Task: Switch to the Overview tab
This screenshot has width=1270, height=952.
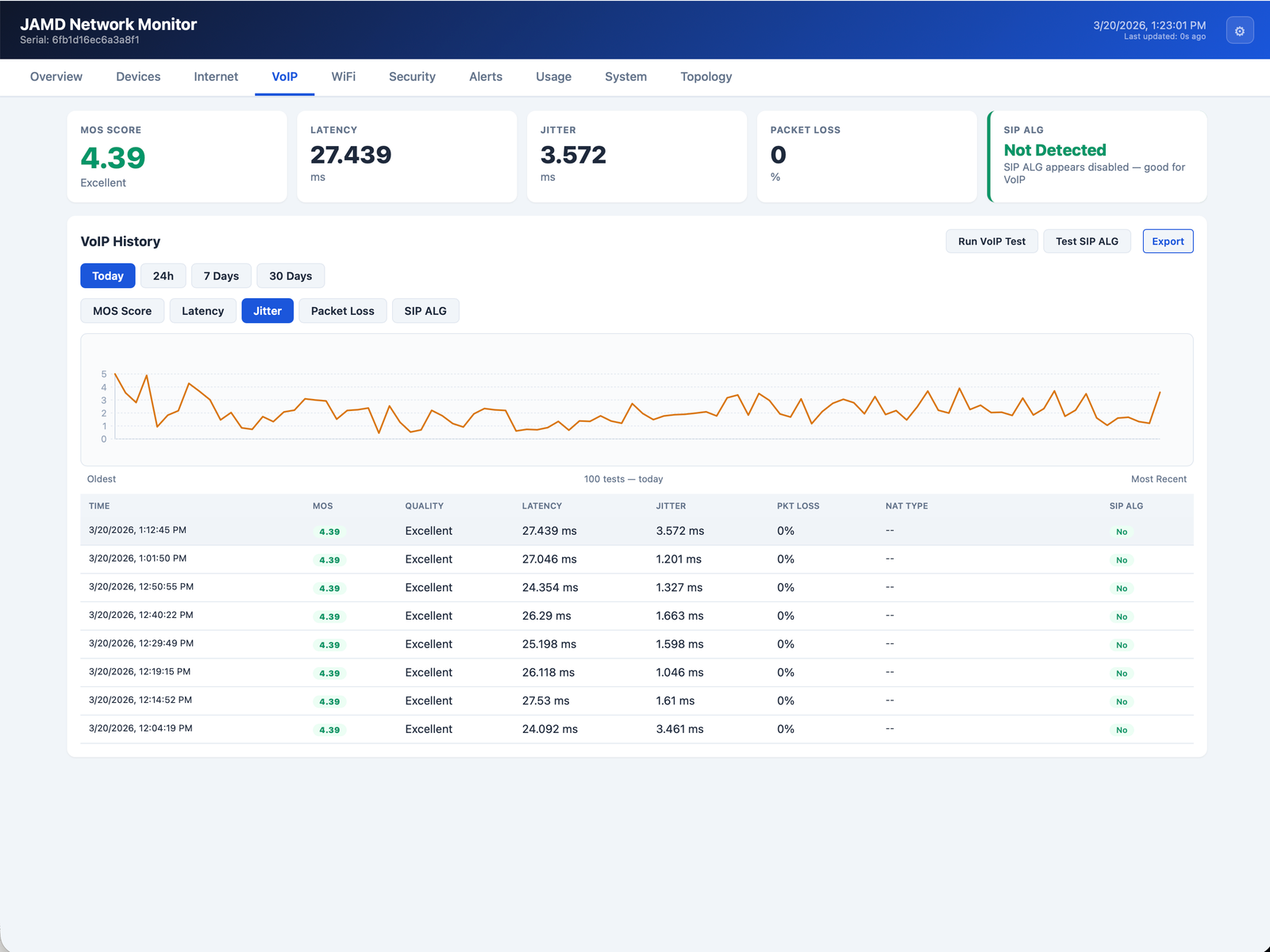Action: [x=56, y=77]
